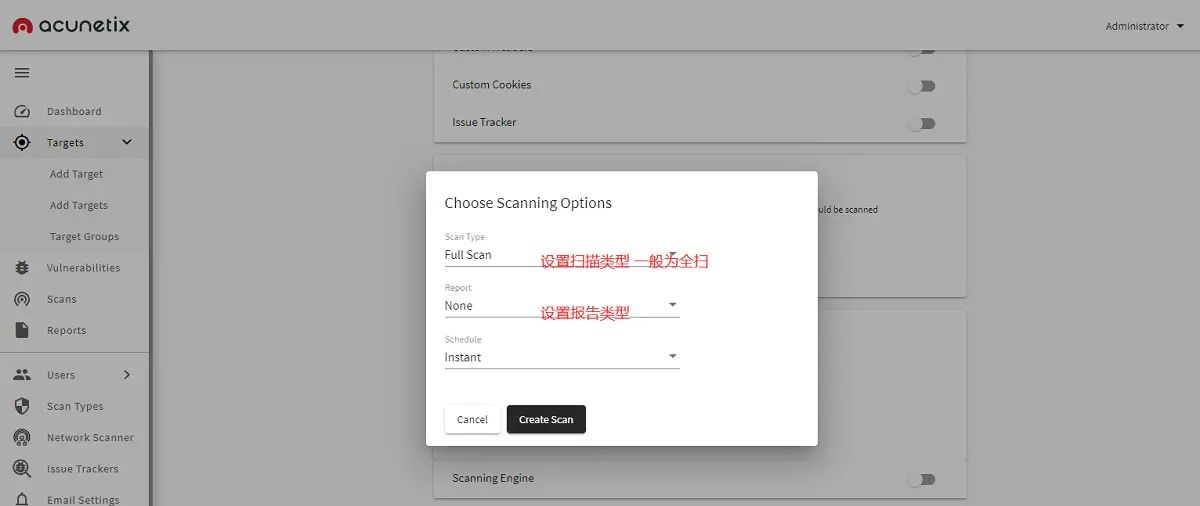The width and height of the screenshot is (1200, 506).
Task: Click the Scan Types shield icon
Action: pos(22,406)
